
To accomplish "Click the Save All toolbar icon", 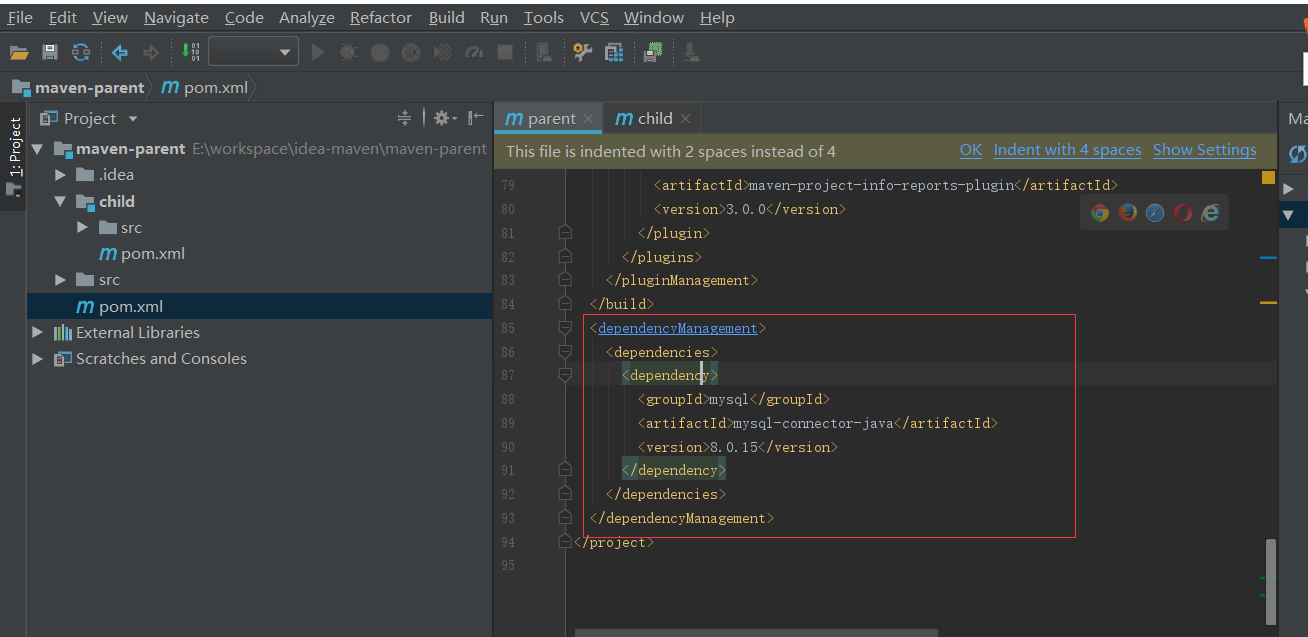I will [x=50, y=52].
